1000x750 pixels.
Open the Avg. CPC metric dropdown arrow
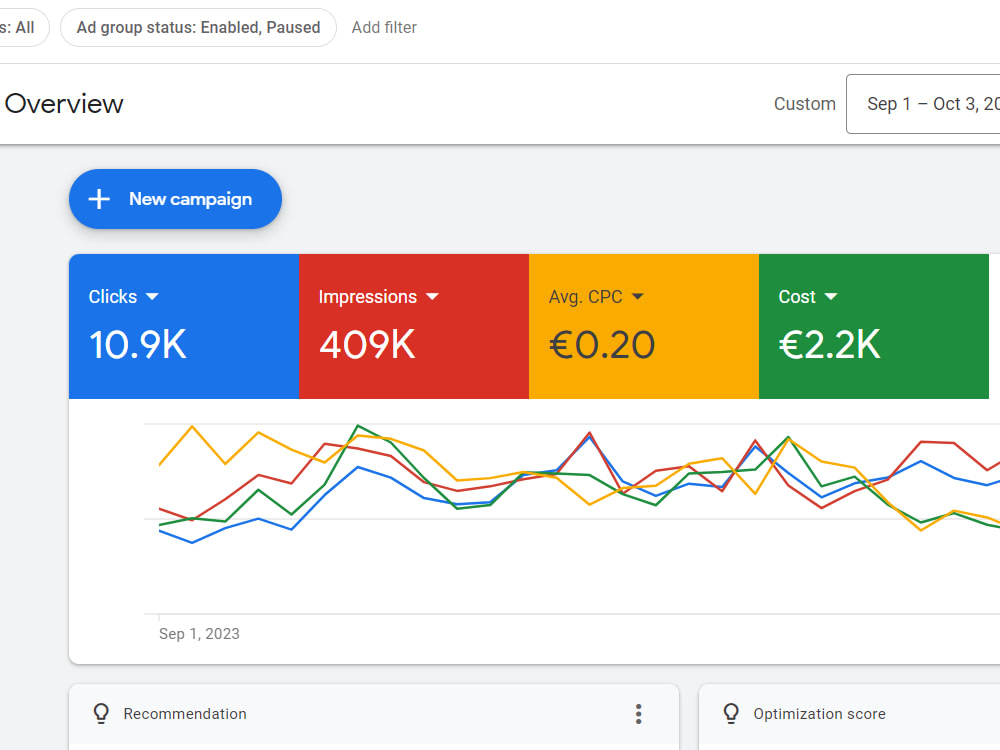[638, 297]
